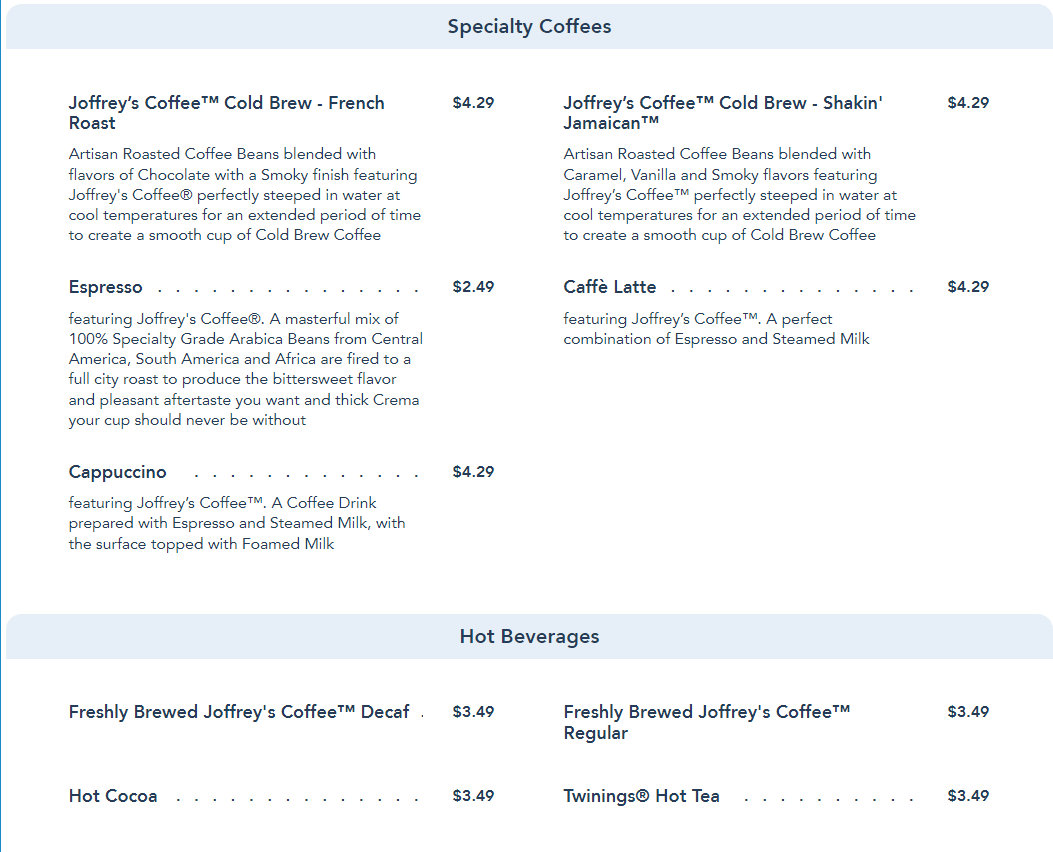Click the Cappuccino description text
The image size is (1053, 852).
pyautogui.click(x=237, y=524)
